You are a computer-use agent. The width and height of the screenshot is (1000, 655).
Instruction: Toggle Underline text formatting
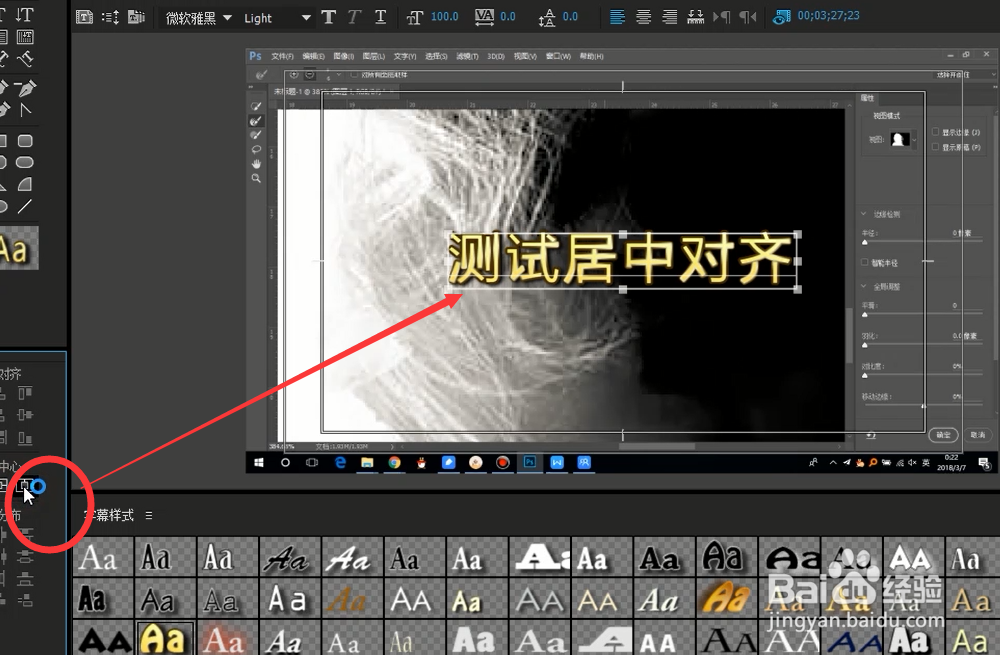(380, 17)
